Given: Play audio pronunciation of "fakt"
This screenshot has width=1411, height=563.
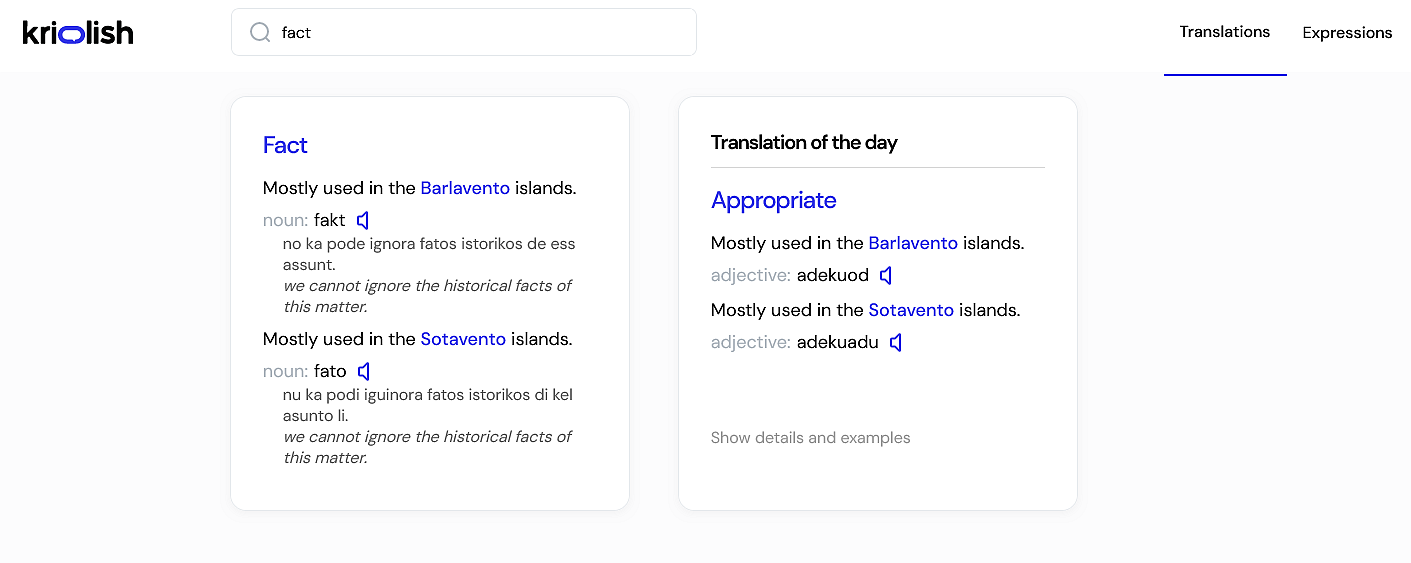Looking at the screenshot, I should [363, 220].
